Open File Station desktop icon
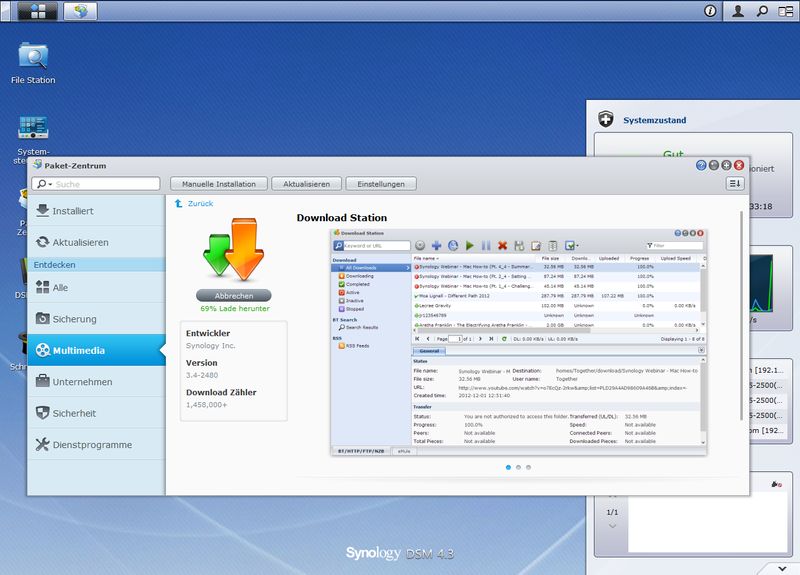 (33, 64)
